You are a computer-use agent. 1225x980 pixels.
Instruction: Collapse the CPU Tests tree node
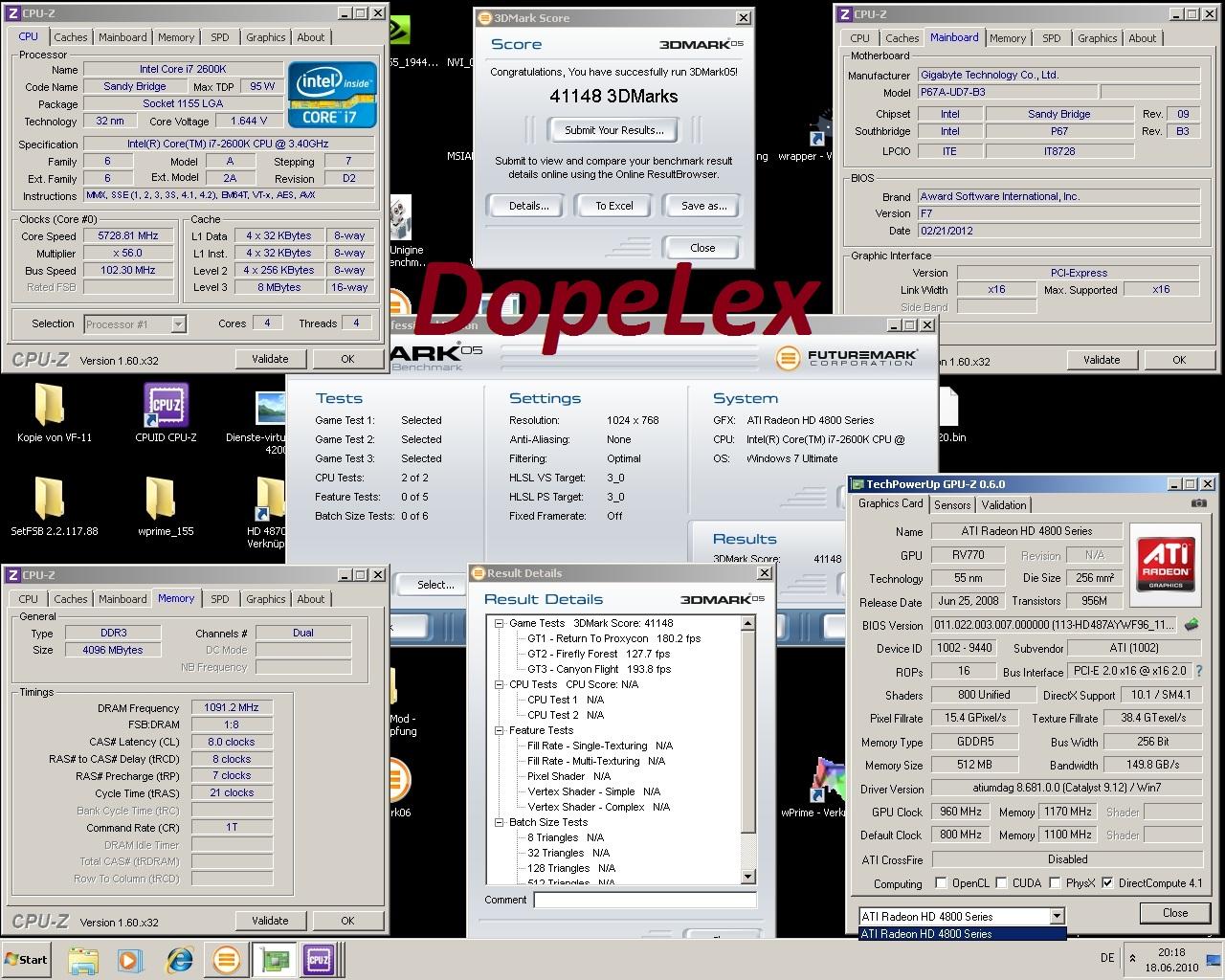click(499, 684)
